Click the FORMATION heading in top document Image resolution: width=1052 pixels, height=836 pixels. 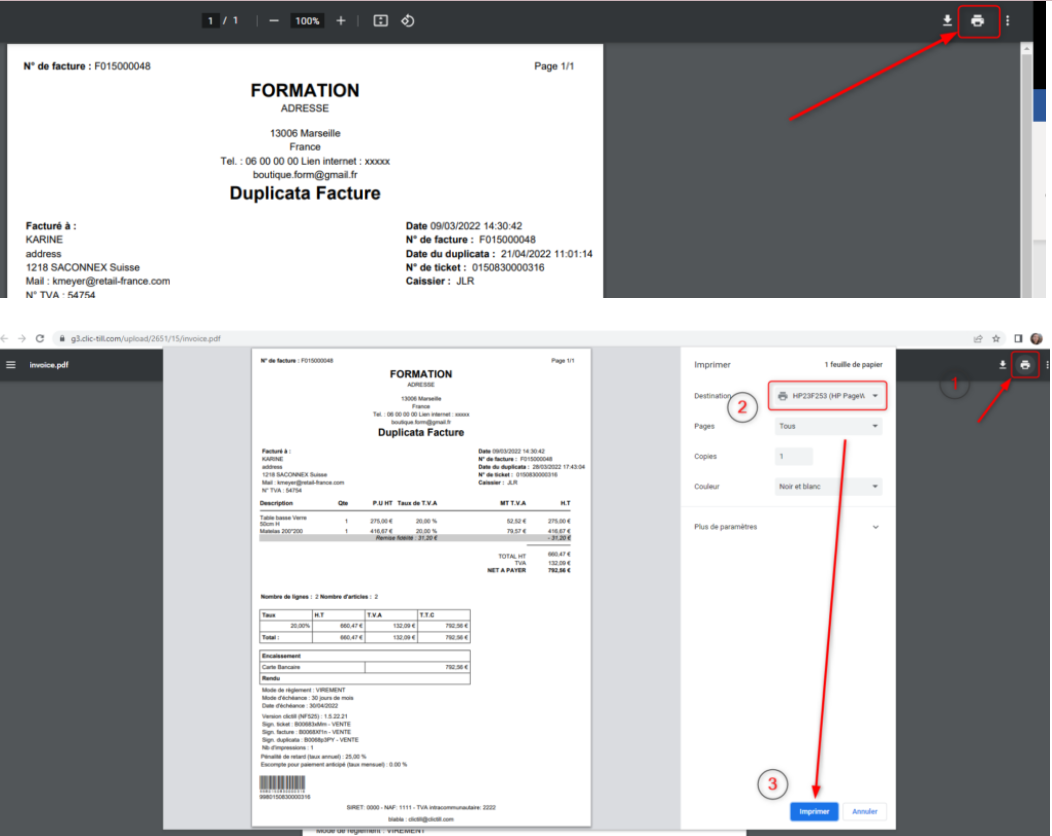click(x=305, y=90)
